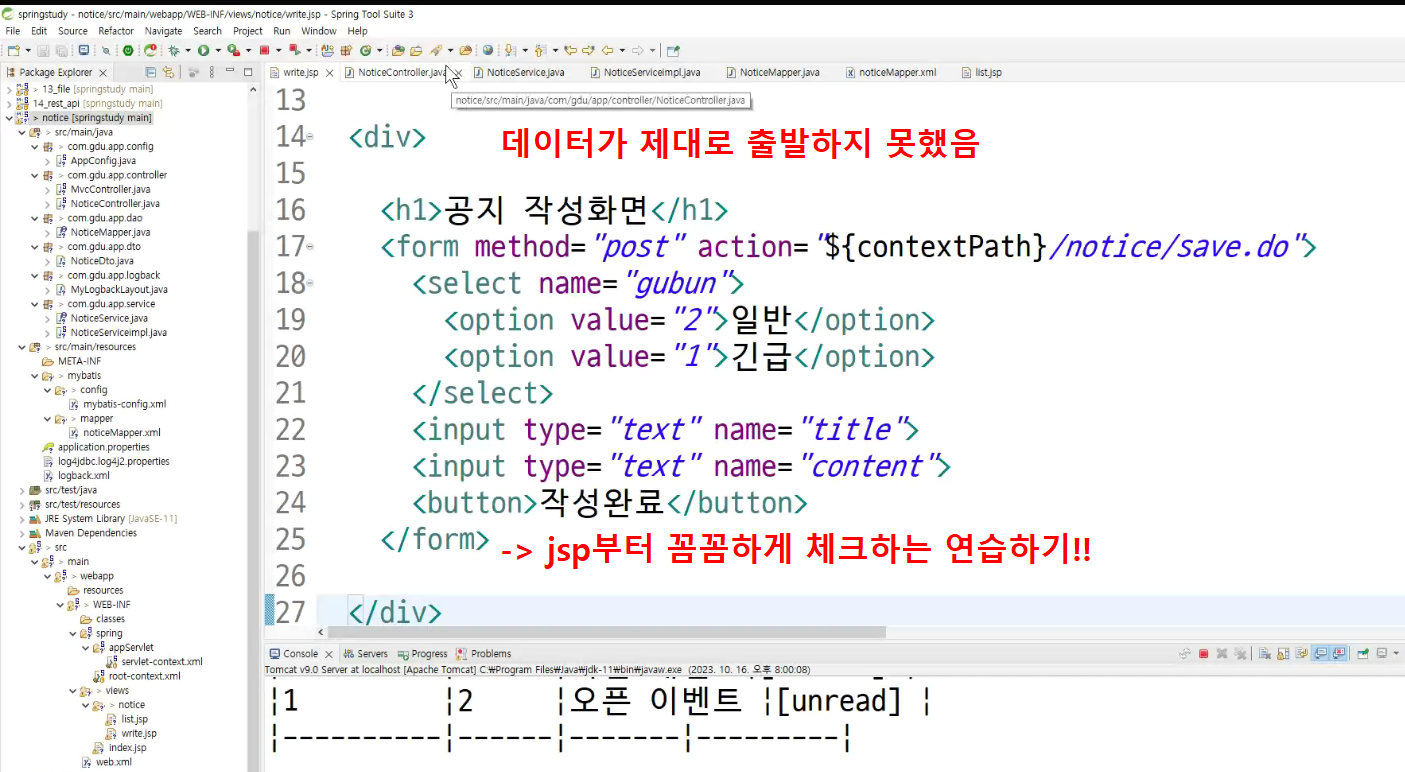Toggle Show Console on standard output change
This screenshot has width=1405, height=772.
pos(1320,653)
